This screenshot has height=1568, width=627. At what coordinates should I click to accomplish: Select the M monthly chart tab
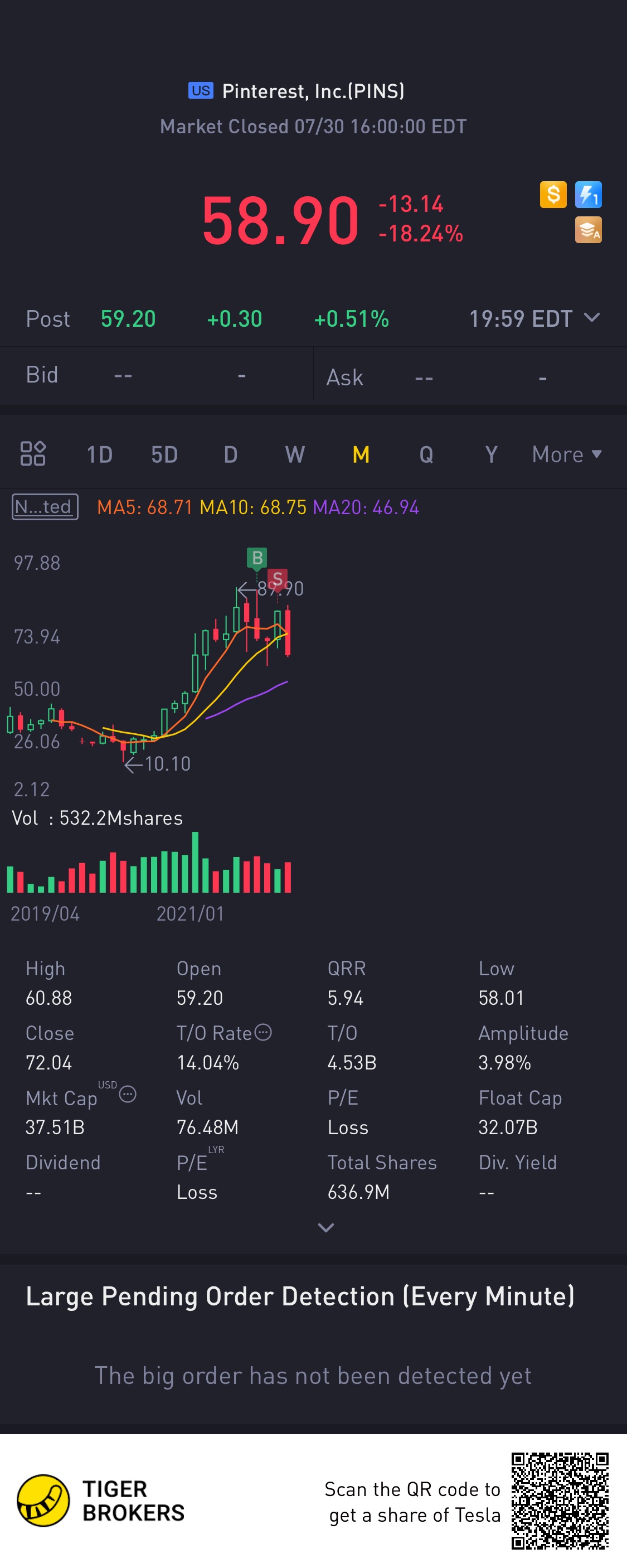(x=361, y=454)
